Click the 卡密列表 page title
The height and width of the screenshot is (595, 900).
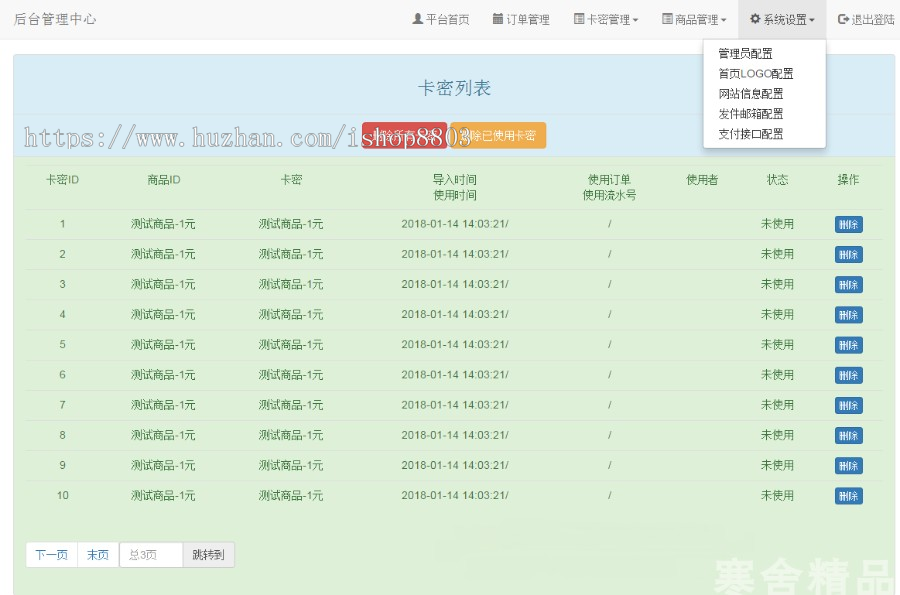pyautogui.click(x=454, y=88)
